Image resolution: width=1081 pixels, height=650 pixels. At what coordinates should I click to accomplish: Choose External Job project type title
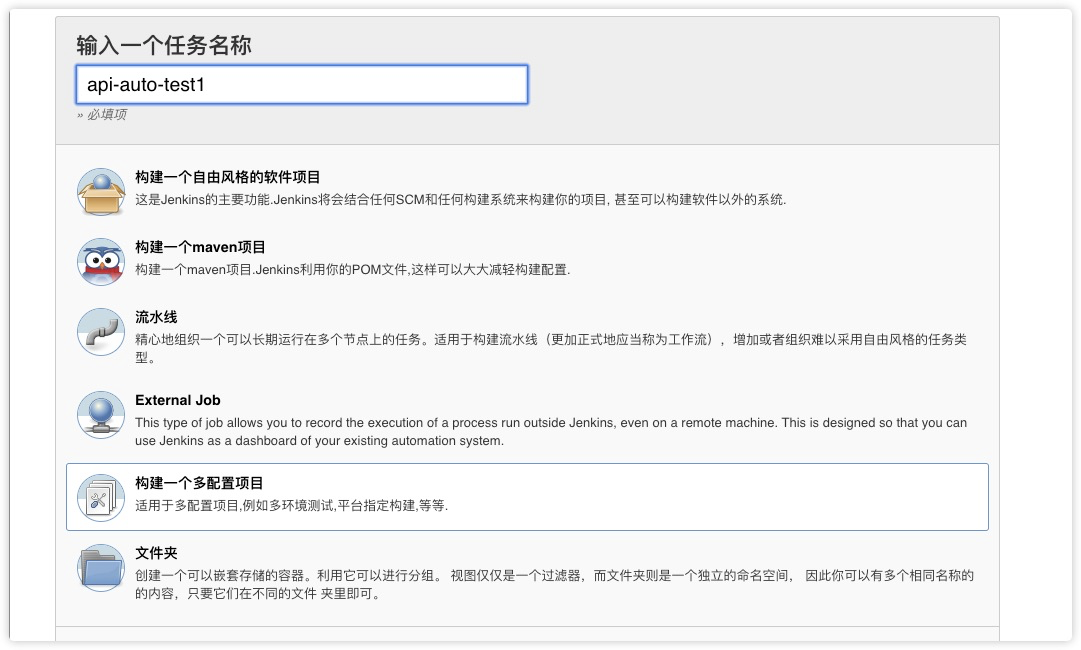[178, 400]
